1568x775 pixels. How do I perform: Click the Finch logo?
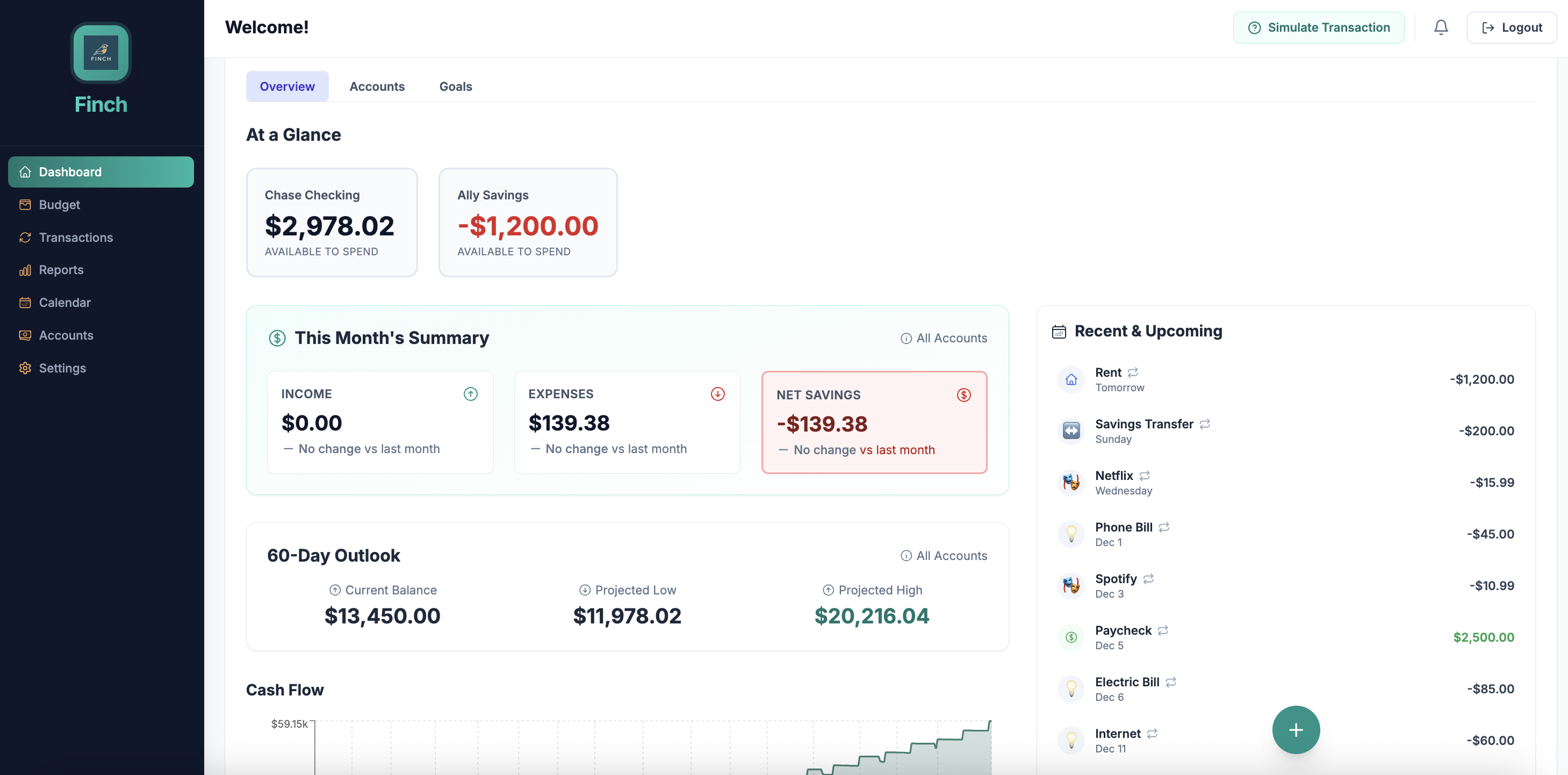tap(100, 53)
